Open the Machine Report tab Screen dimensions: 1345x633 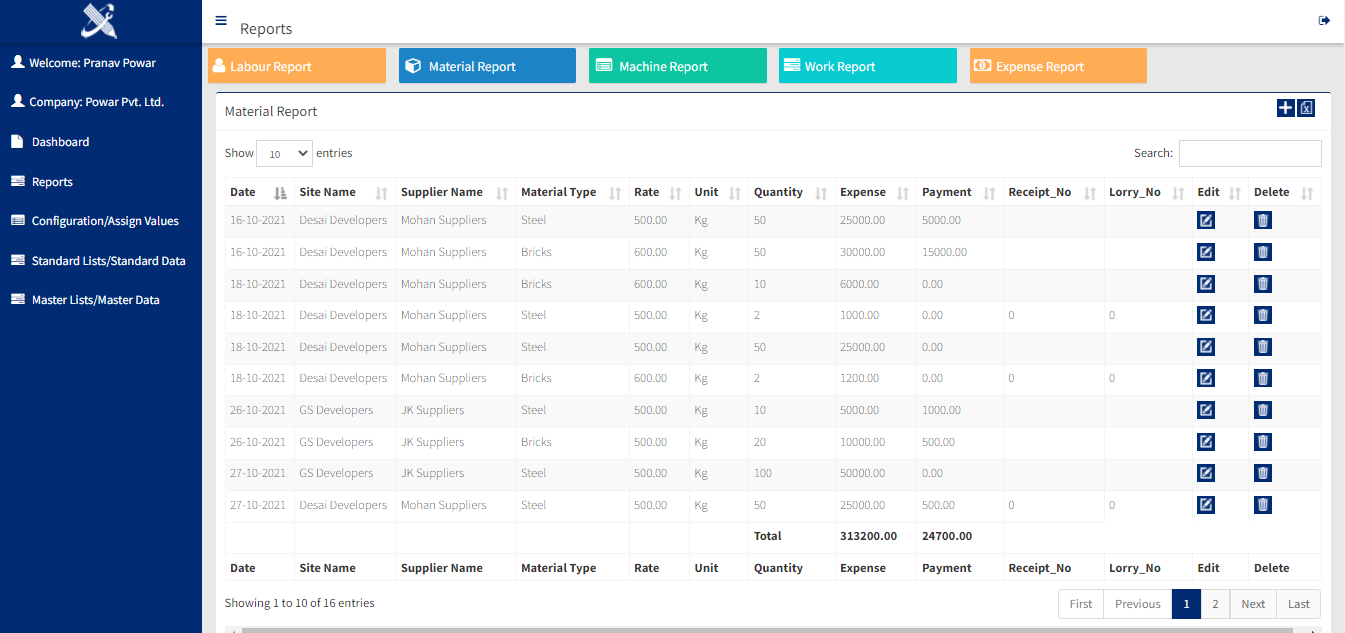[678, 66]
